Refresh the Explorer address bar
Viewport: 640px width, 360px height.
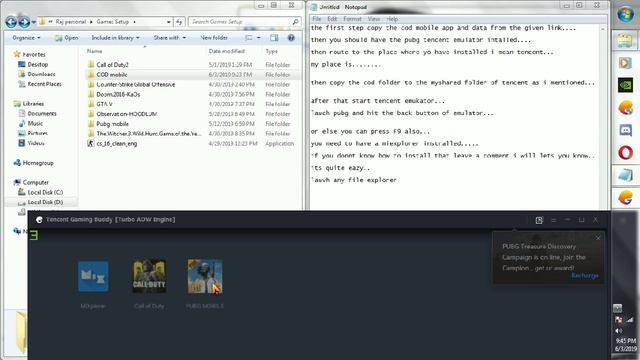(x=179, y=22)
